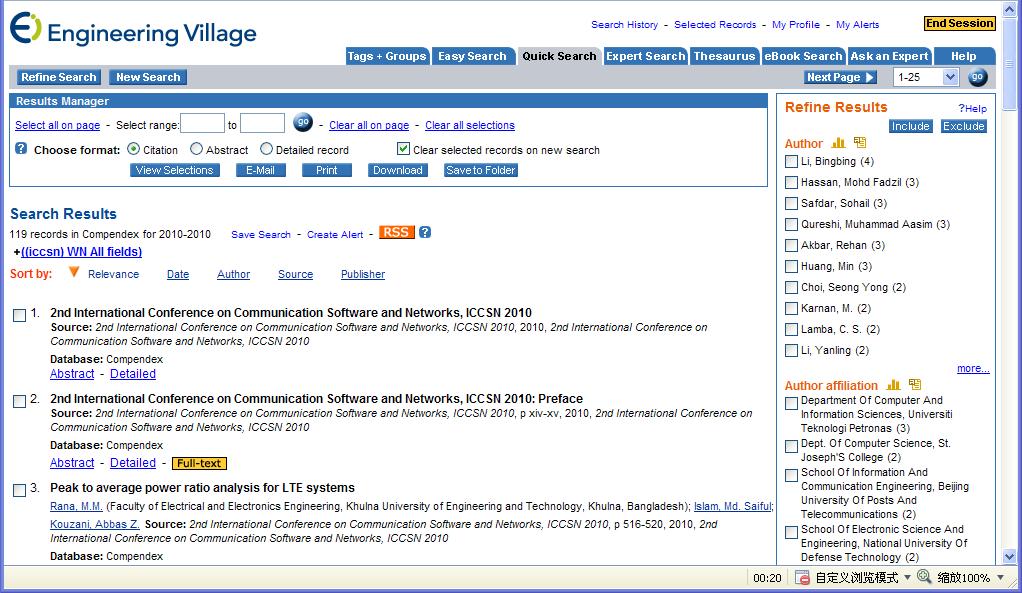Go to the Expert Search tab

[646, 56]
